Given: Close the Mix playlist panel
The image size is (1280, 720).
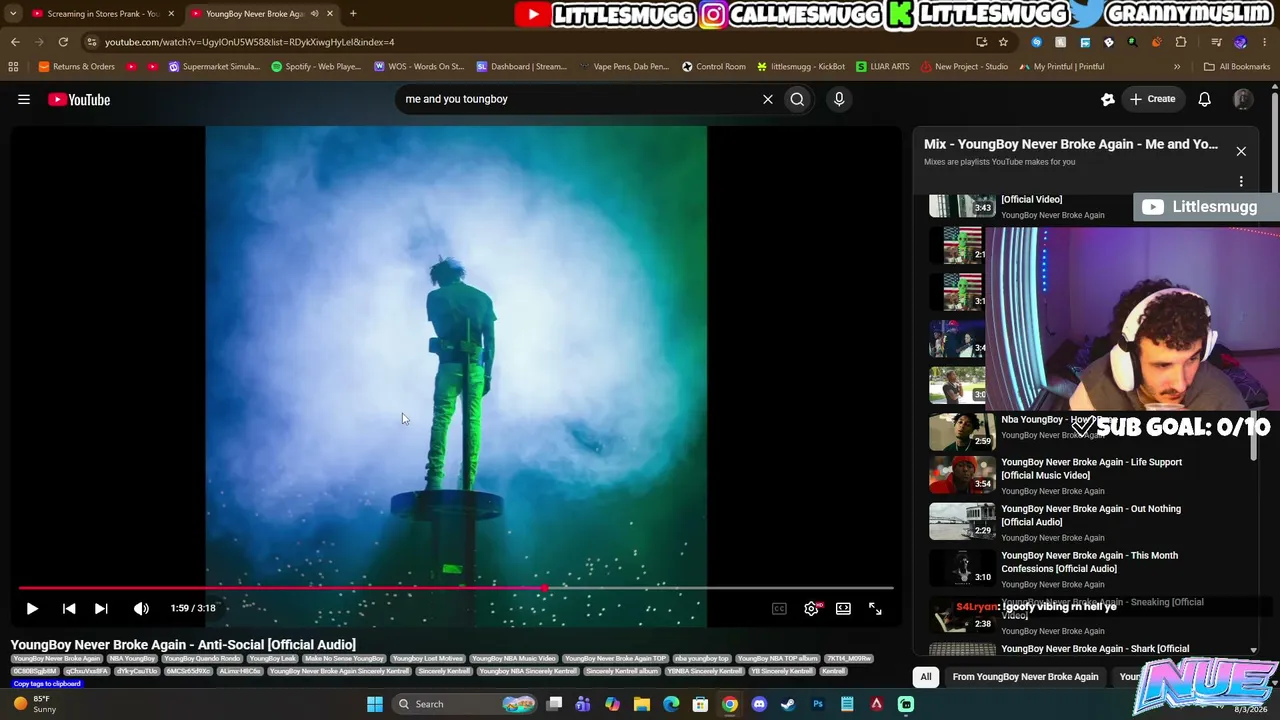Looking at the screenshot, I should [x=1241, y=151].
